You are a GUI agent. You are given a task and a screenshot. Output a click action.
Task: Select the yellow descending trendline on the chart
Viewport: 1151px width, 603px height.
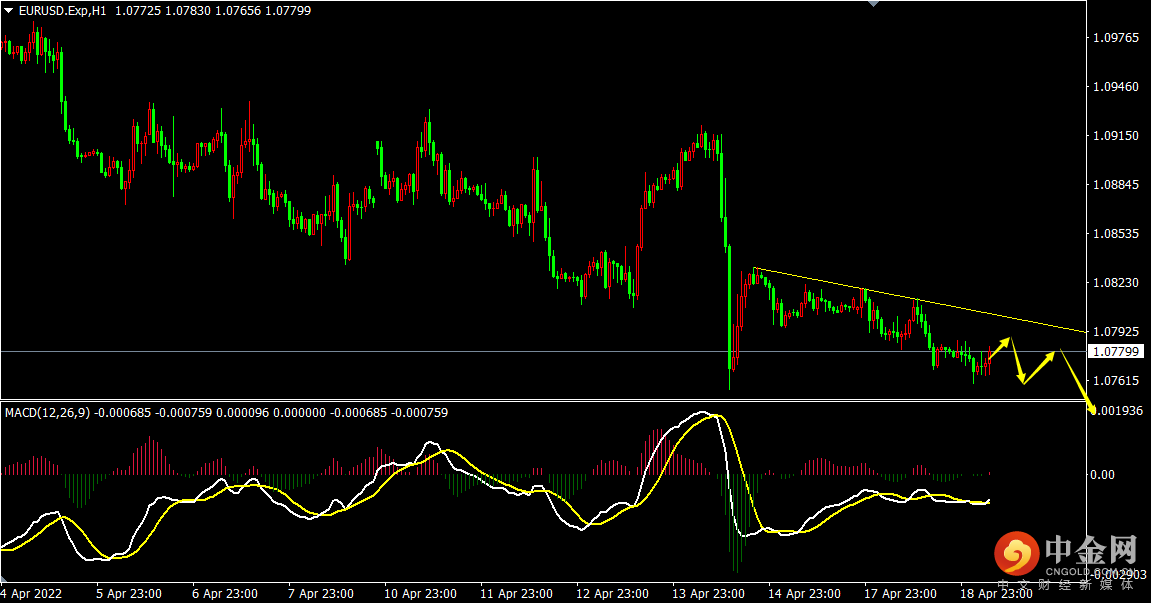point(921,300)
